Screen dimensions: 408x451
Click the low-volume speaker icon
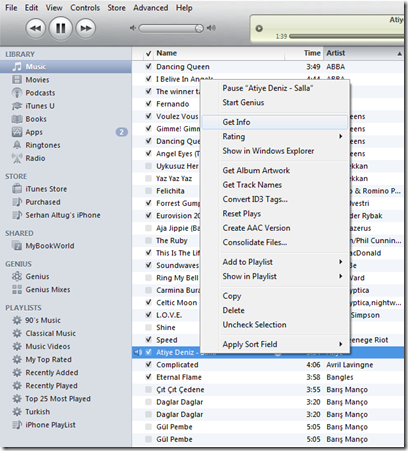pyautogui.click(x=133, y=28)
